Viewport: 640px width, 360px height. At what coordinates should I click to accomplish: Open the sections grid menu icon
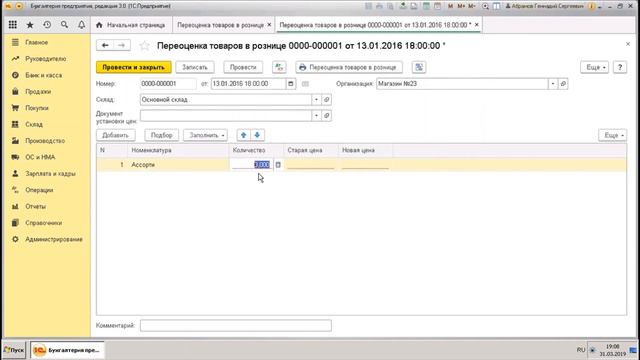(13, 25)
